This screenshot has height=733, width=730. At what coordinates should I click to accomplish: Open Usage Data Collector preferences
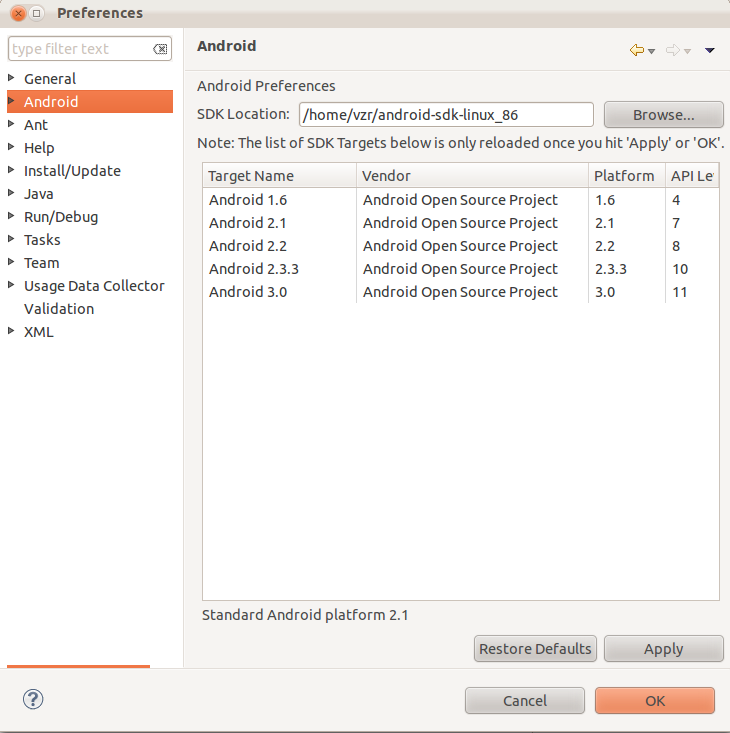pos(94,286)
